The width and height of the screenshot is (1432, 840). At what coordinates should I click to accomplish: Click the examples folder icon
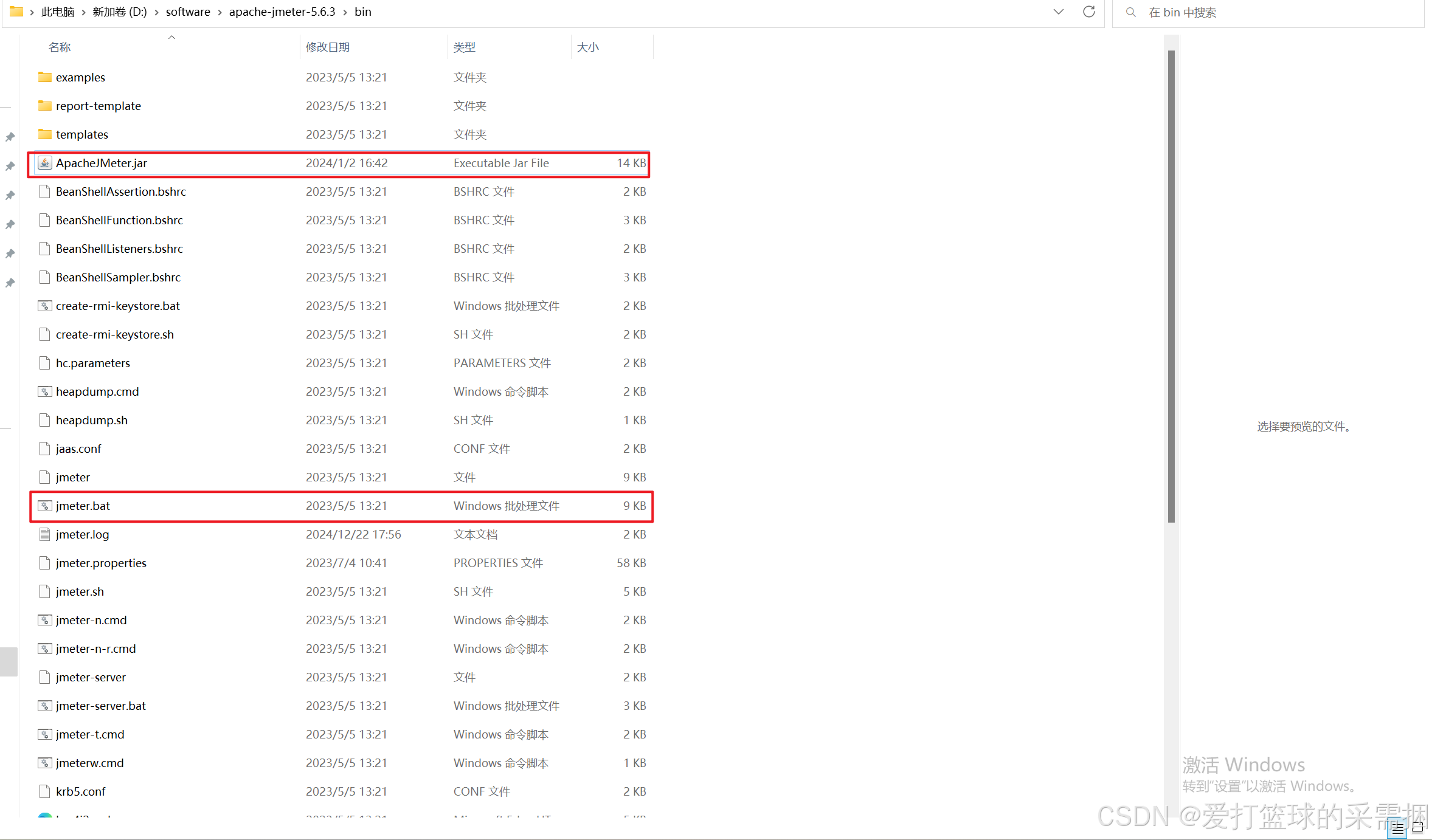[44, 77]
